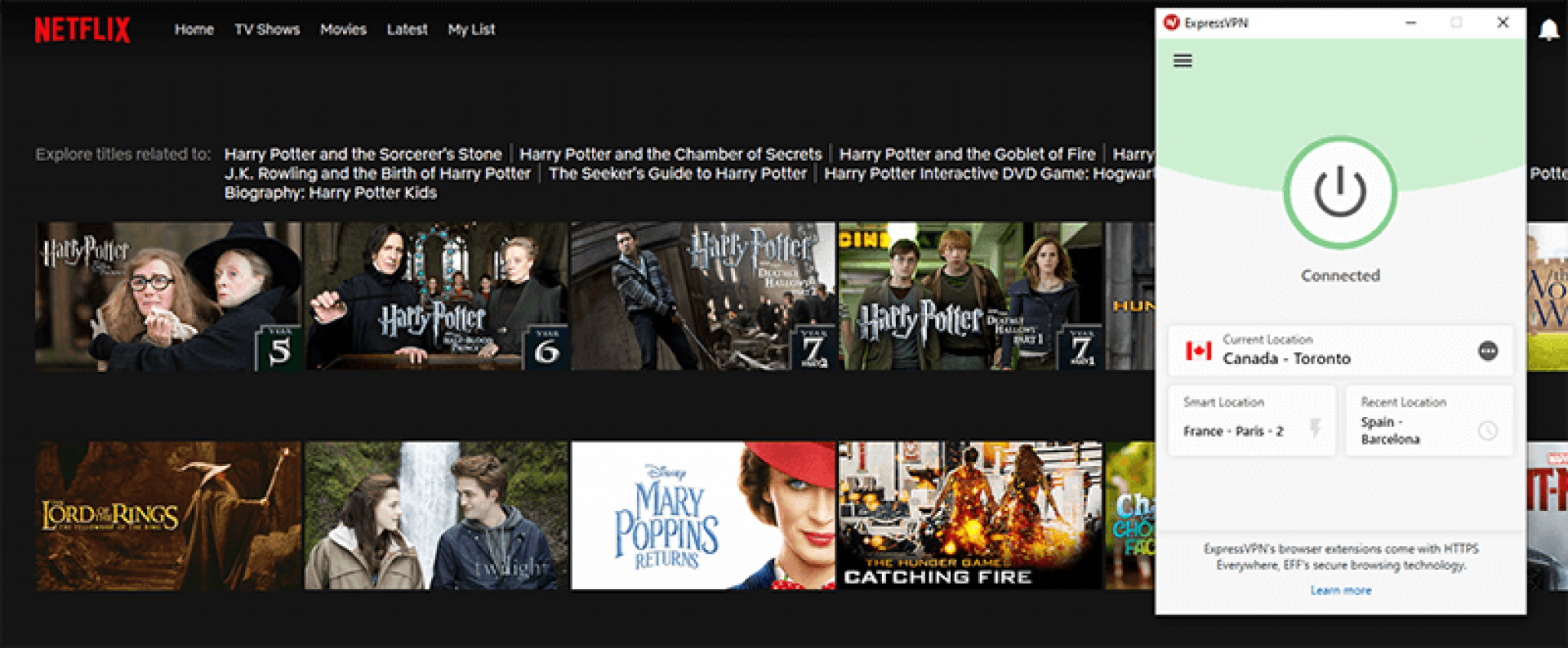
Task: Explore Harry Potter and the Chamber of Secrets
Action: click(671, 154)
